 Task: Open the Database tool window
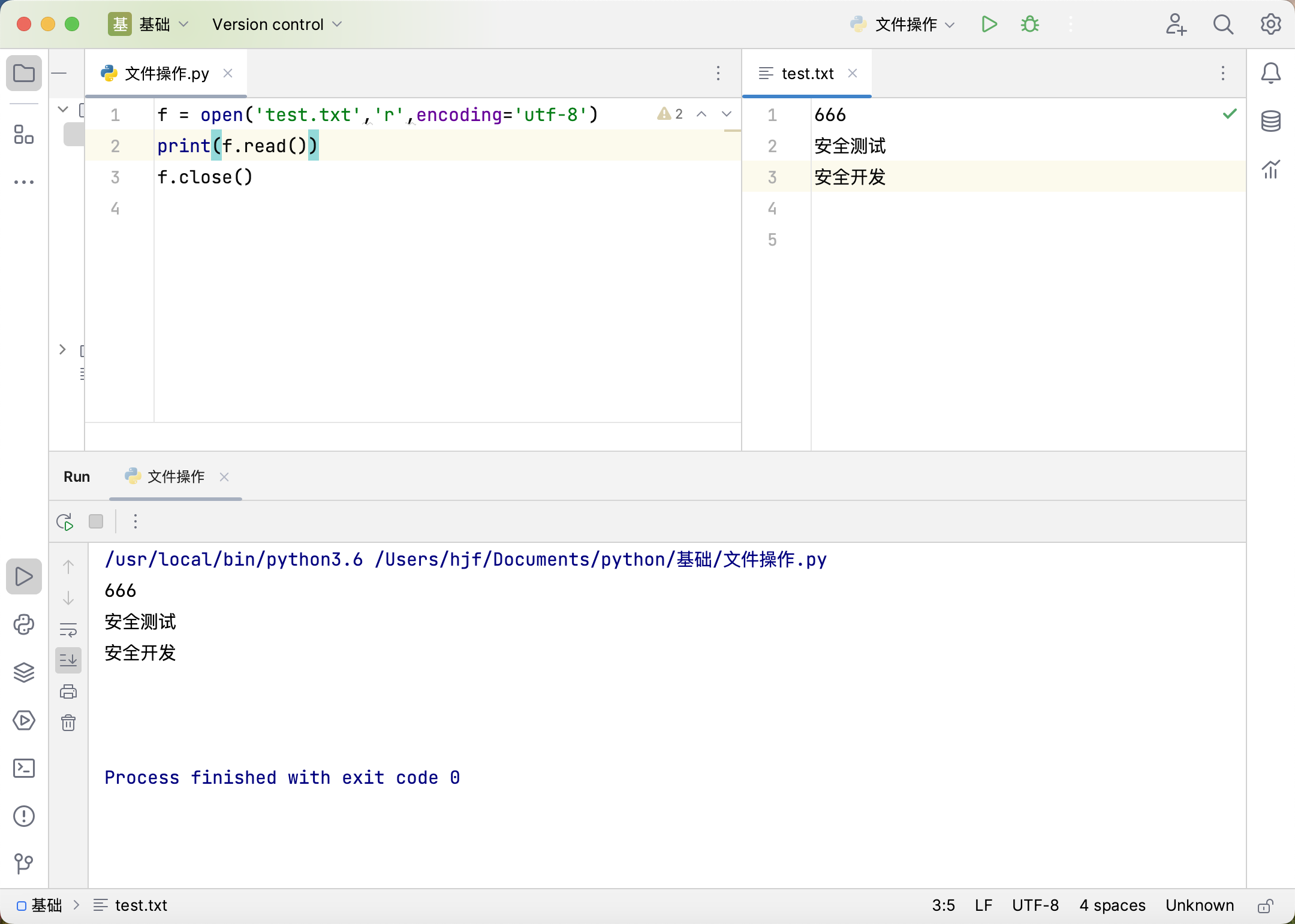pos(1270,121)
